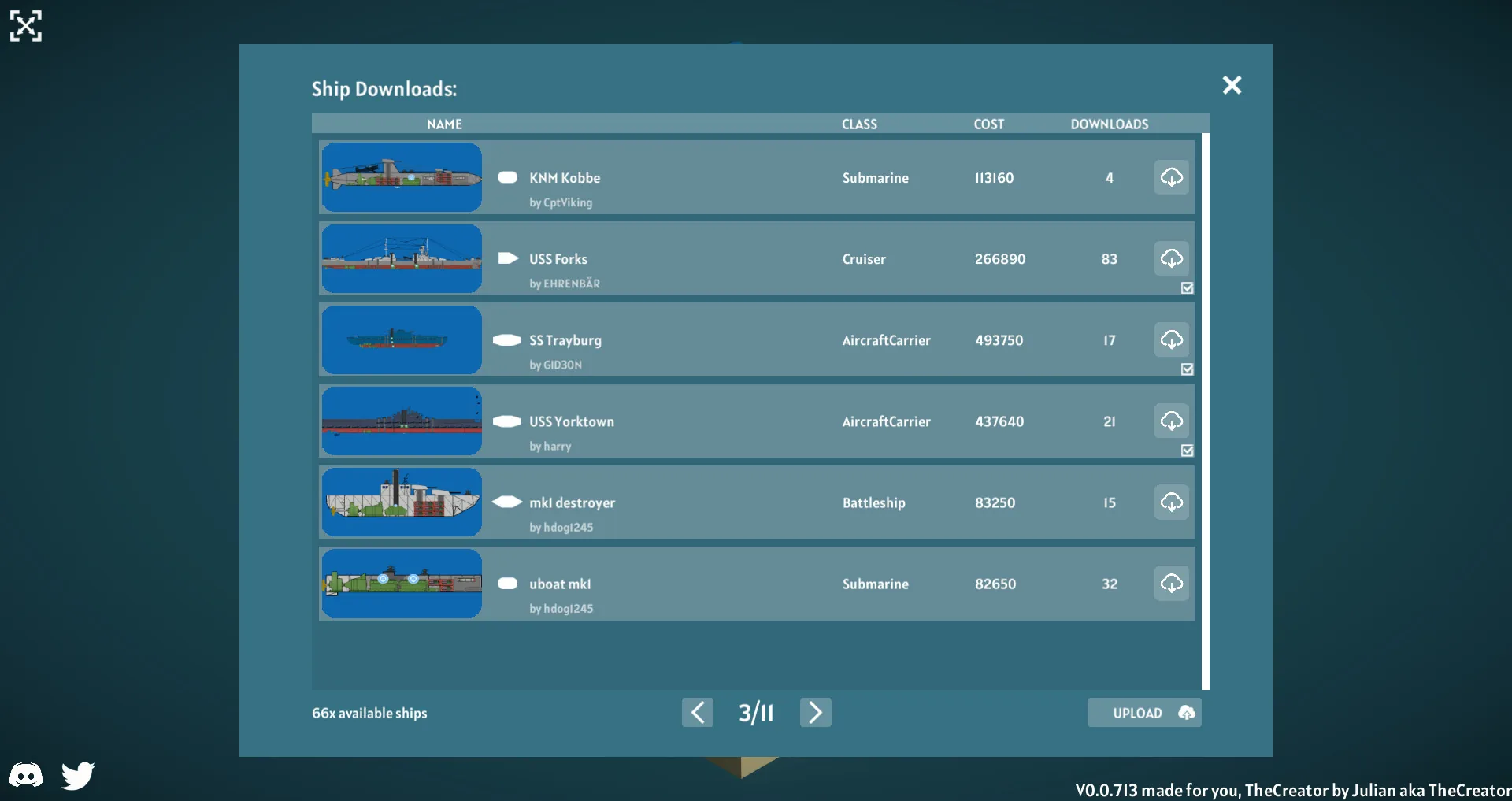Toggle the checkbox on the SS Trayburg row
This screenshot has width=1512, height=801.
[1188, 369]
